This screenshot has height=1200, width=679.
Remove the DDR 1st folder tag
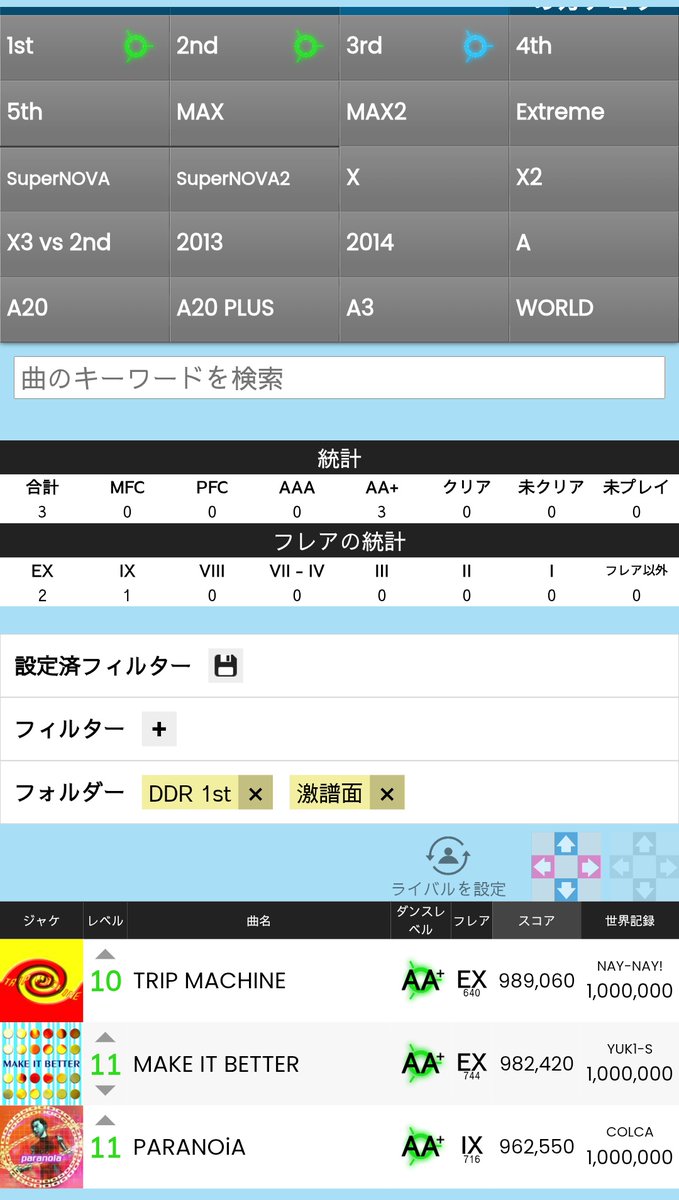[255, 793]
